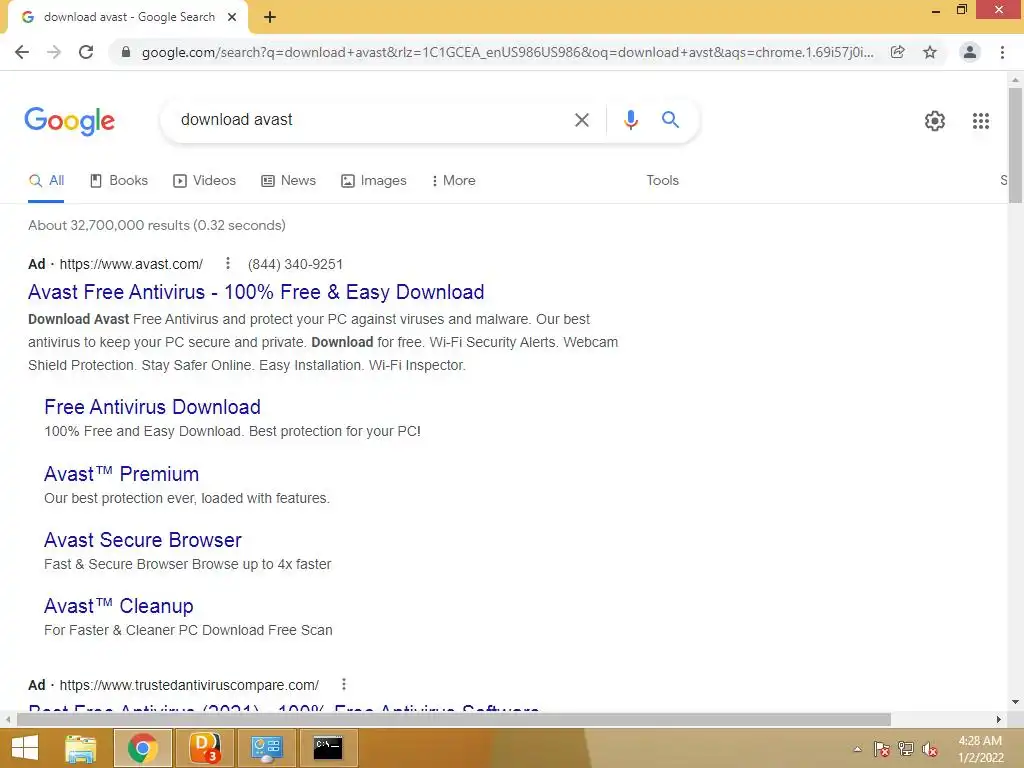Image resolution: width=1024 pixels, height=768 pixels.
Task: Open the Chrome three-dot menu
Action: point(1002,52)
